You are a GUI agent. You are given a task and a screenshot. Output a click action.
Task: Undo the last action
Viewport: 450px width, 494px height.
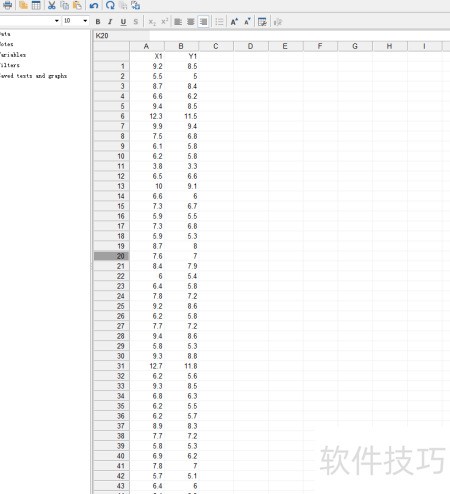[x=94, y=5]
